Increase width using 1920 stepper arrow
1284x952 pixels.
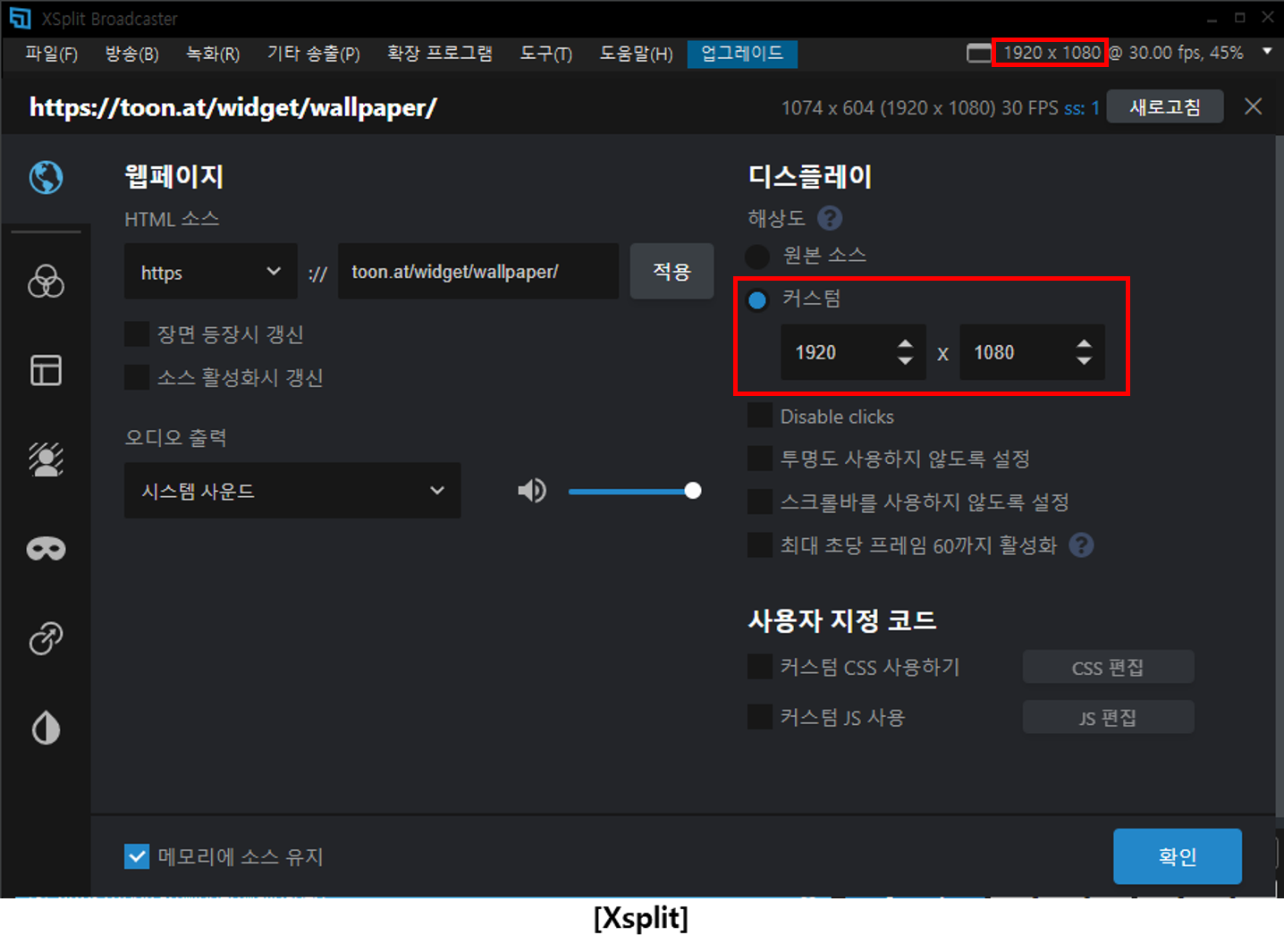point(905,344)
